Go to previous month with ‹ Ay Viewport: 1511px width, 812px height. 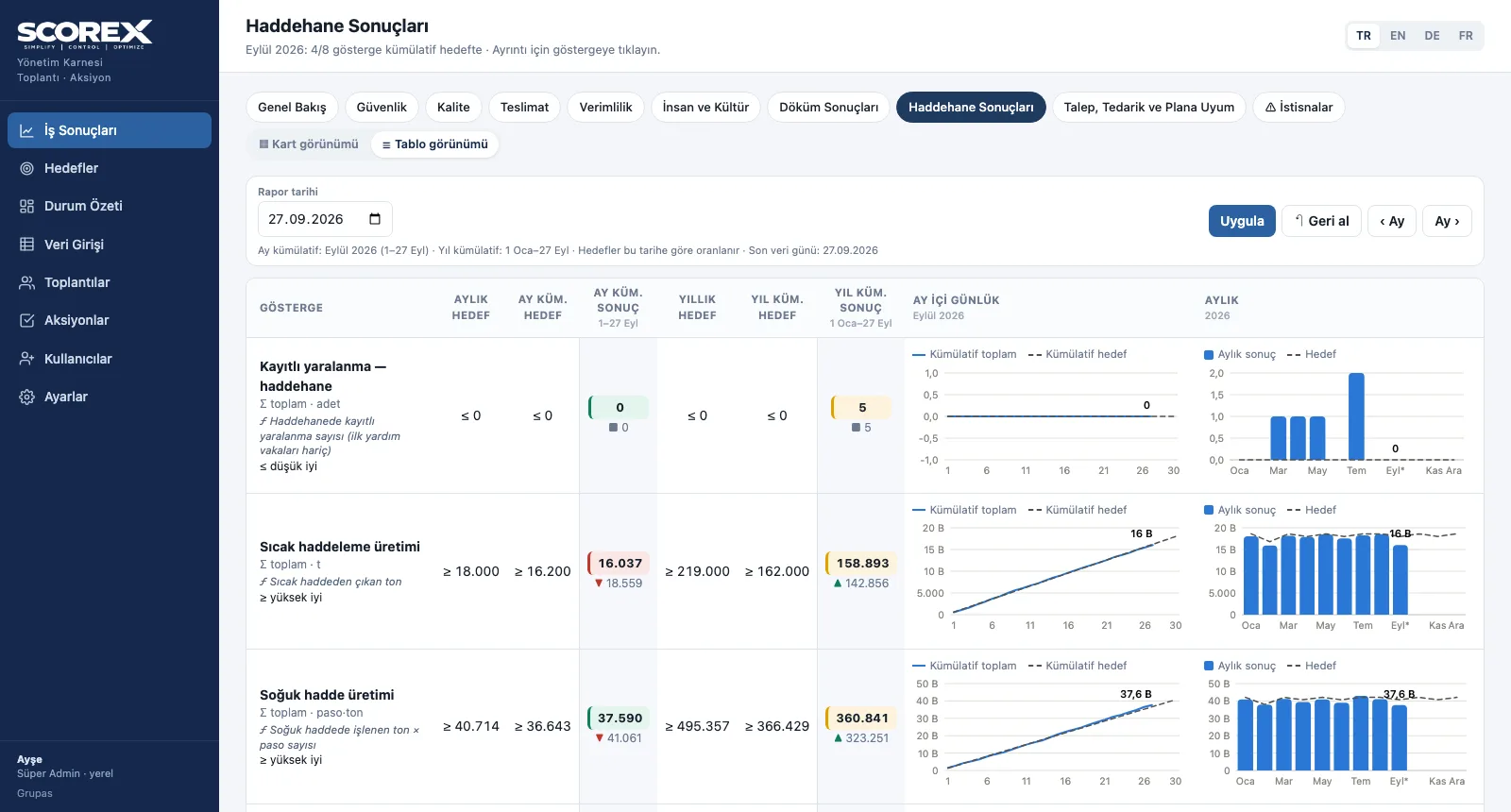point(1392,221)
